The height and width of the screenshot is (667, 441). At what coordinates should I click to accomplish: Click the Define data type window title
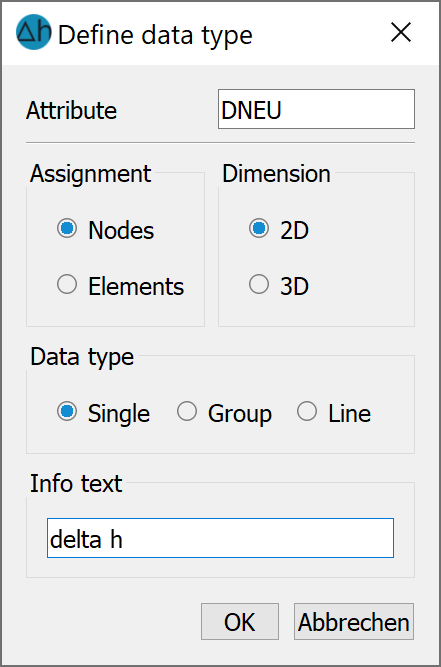(155, 35)
